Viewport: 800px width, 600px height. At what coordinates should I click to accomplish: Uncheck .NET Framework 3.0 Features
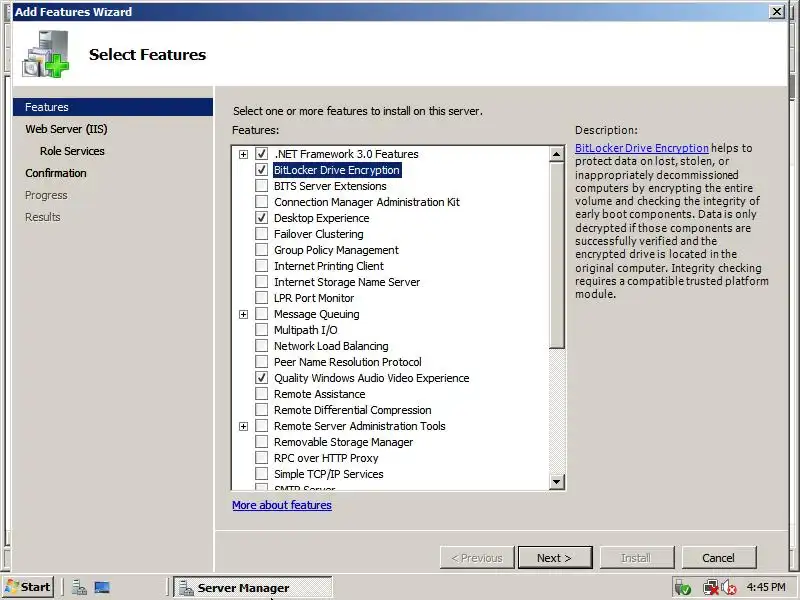261,154
